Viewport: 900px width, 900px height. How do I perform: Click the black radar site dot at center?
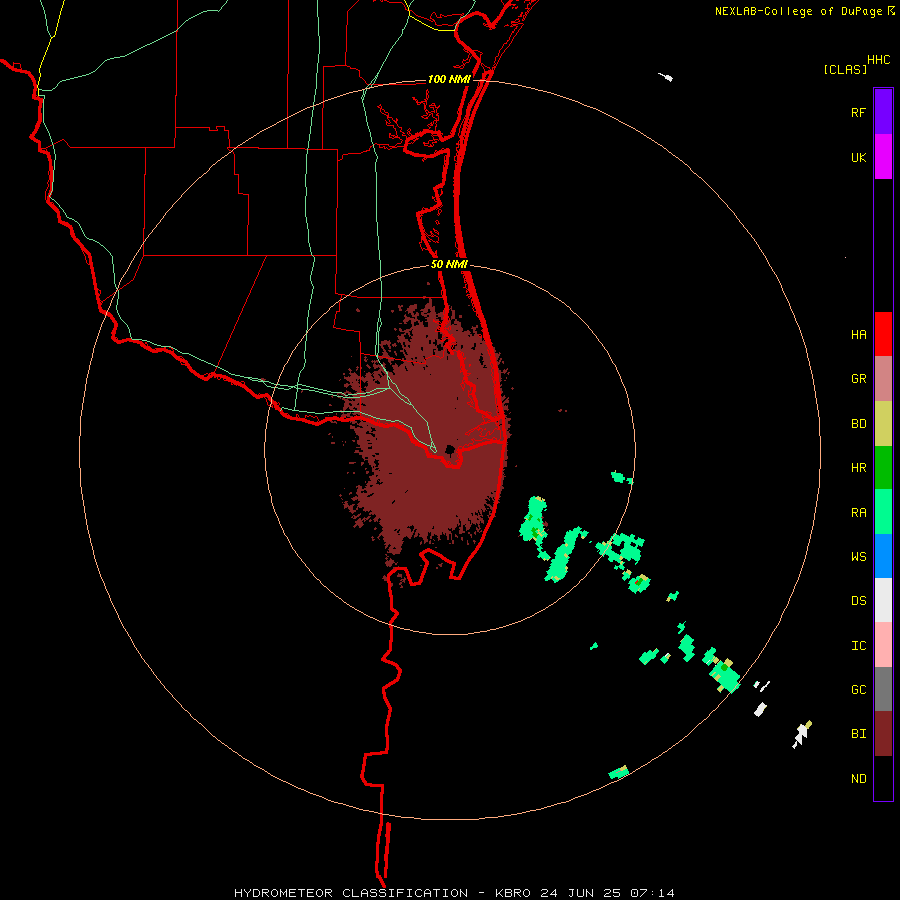point(450,449)
